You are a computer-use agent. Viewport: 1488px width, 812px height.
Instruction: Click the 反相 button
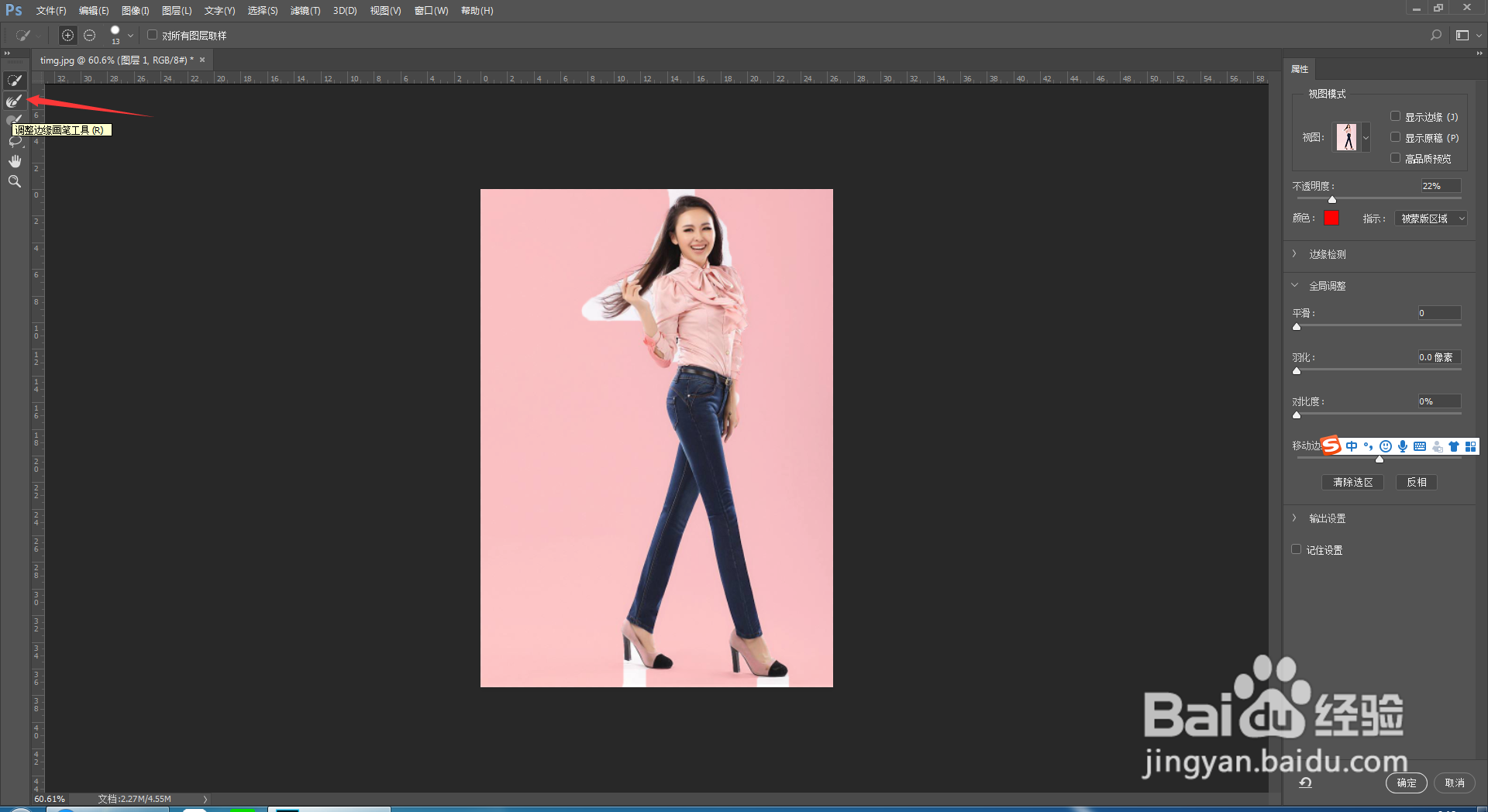pos(1417,482)
